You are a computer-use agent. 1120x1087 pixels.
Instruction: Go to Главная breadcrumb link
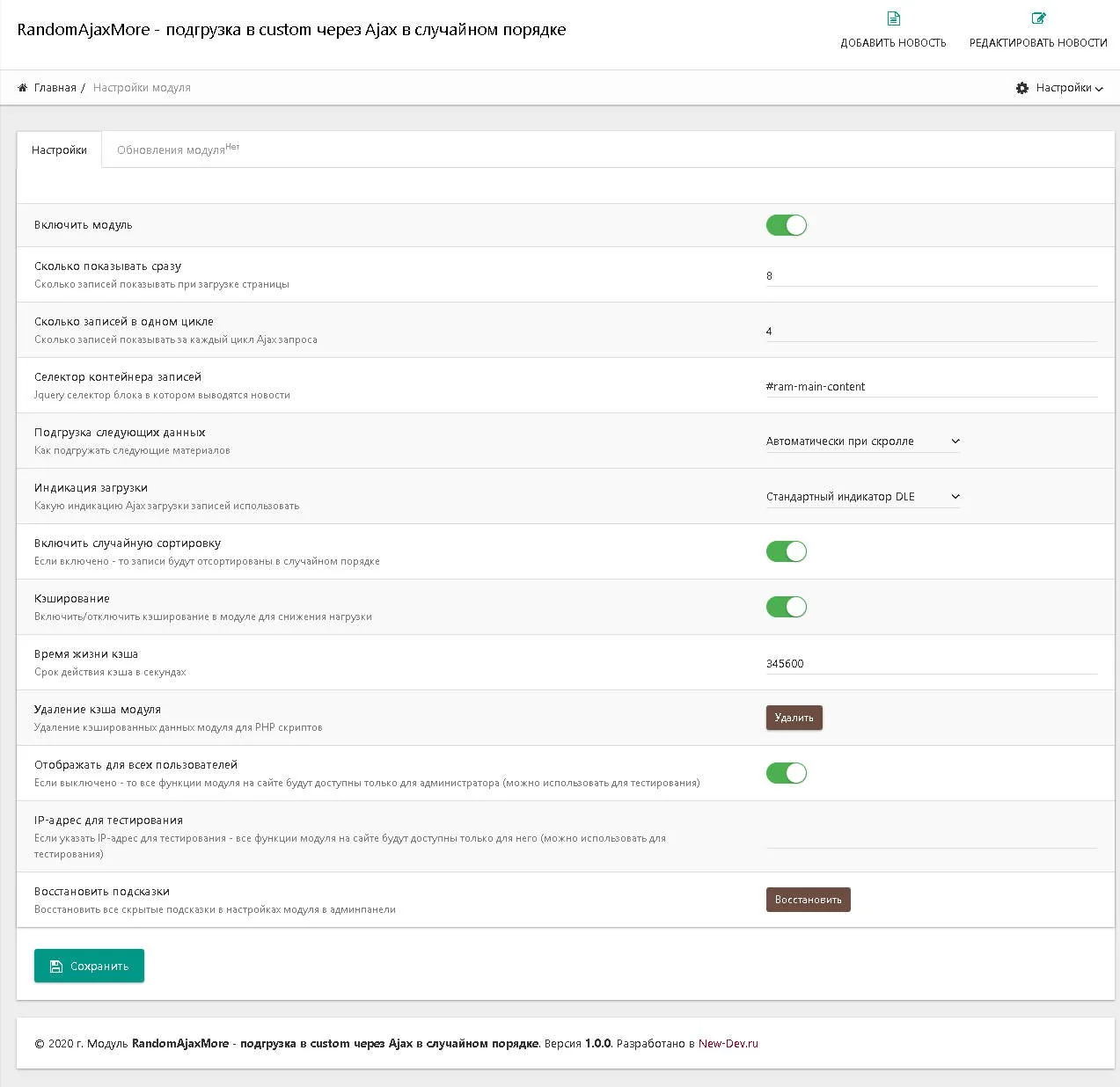coord(55,88)
